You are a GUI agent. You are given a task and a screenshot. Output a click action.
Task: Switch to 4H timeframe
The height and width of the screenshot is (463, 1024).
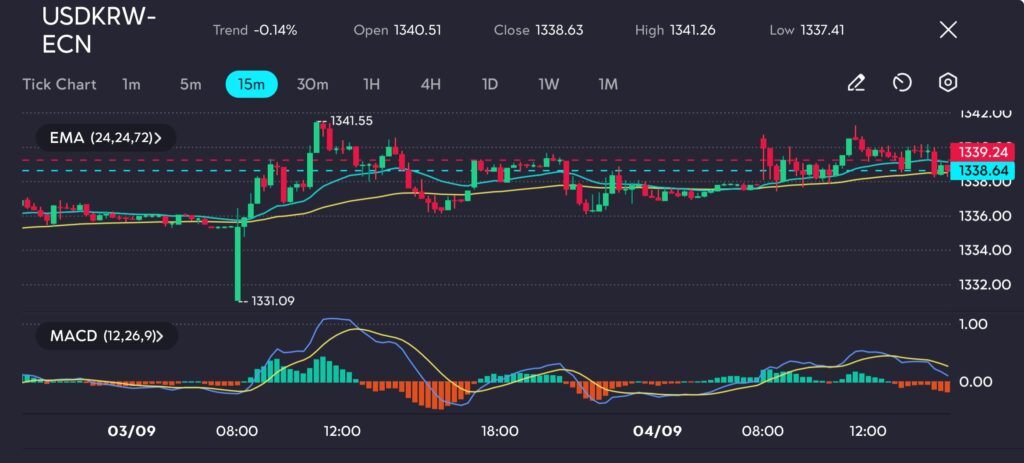(x=430, y=84)
